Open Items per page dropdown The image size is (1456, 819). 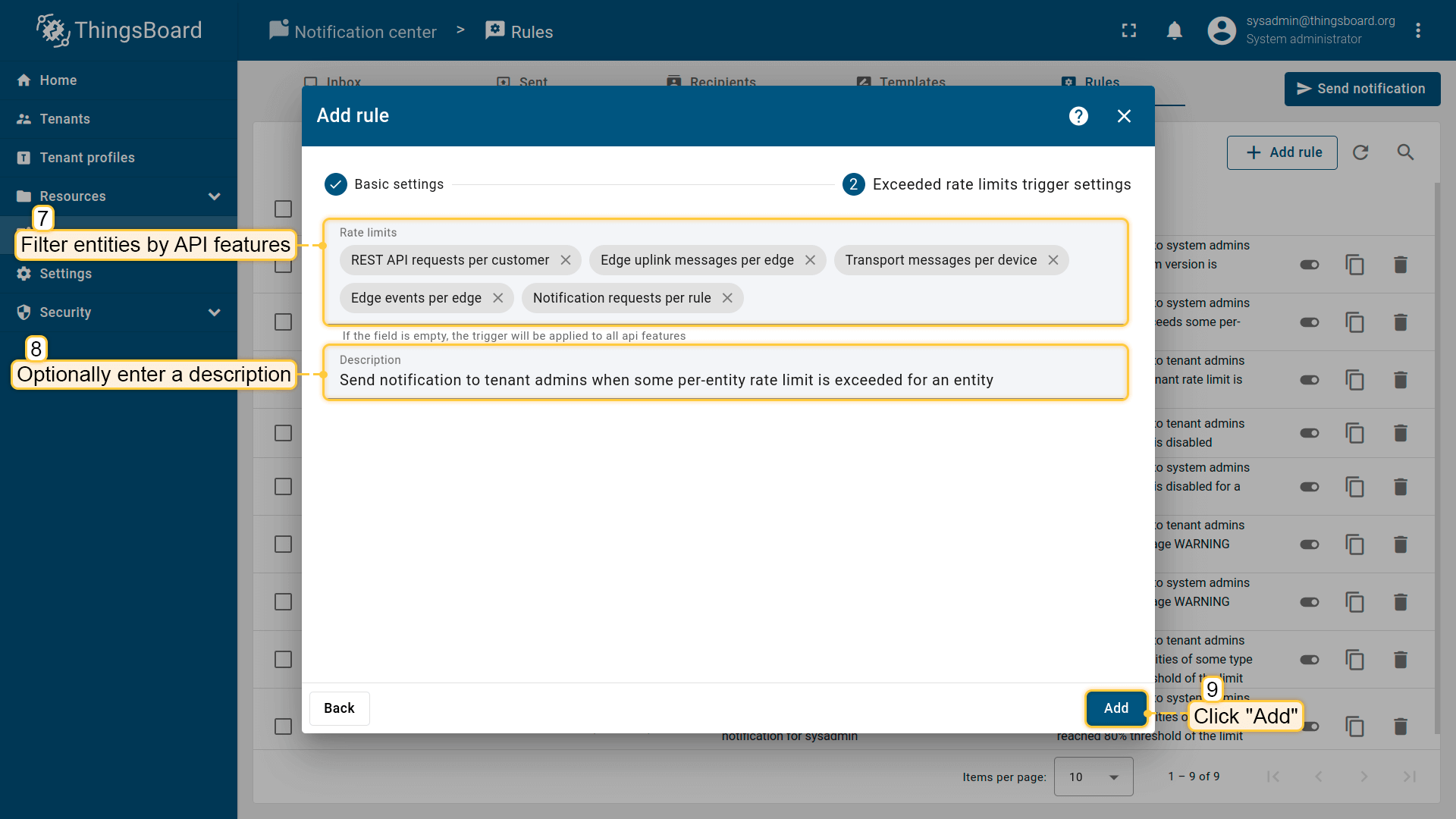coord(1093,777)
